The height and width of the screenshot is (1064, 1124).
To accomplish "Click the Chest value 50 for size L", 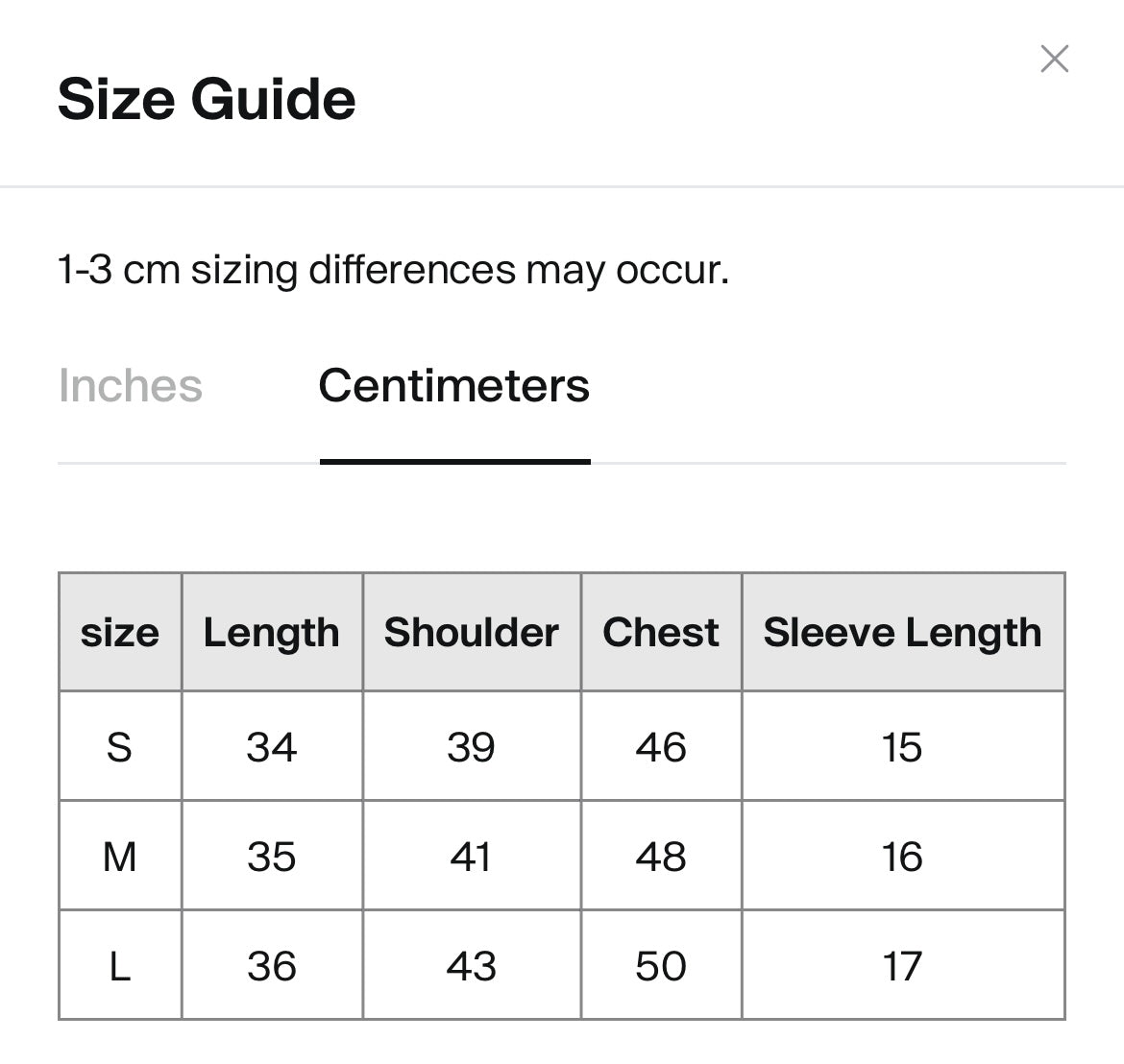I will tap(661, 966).
